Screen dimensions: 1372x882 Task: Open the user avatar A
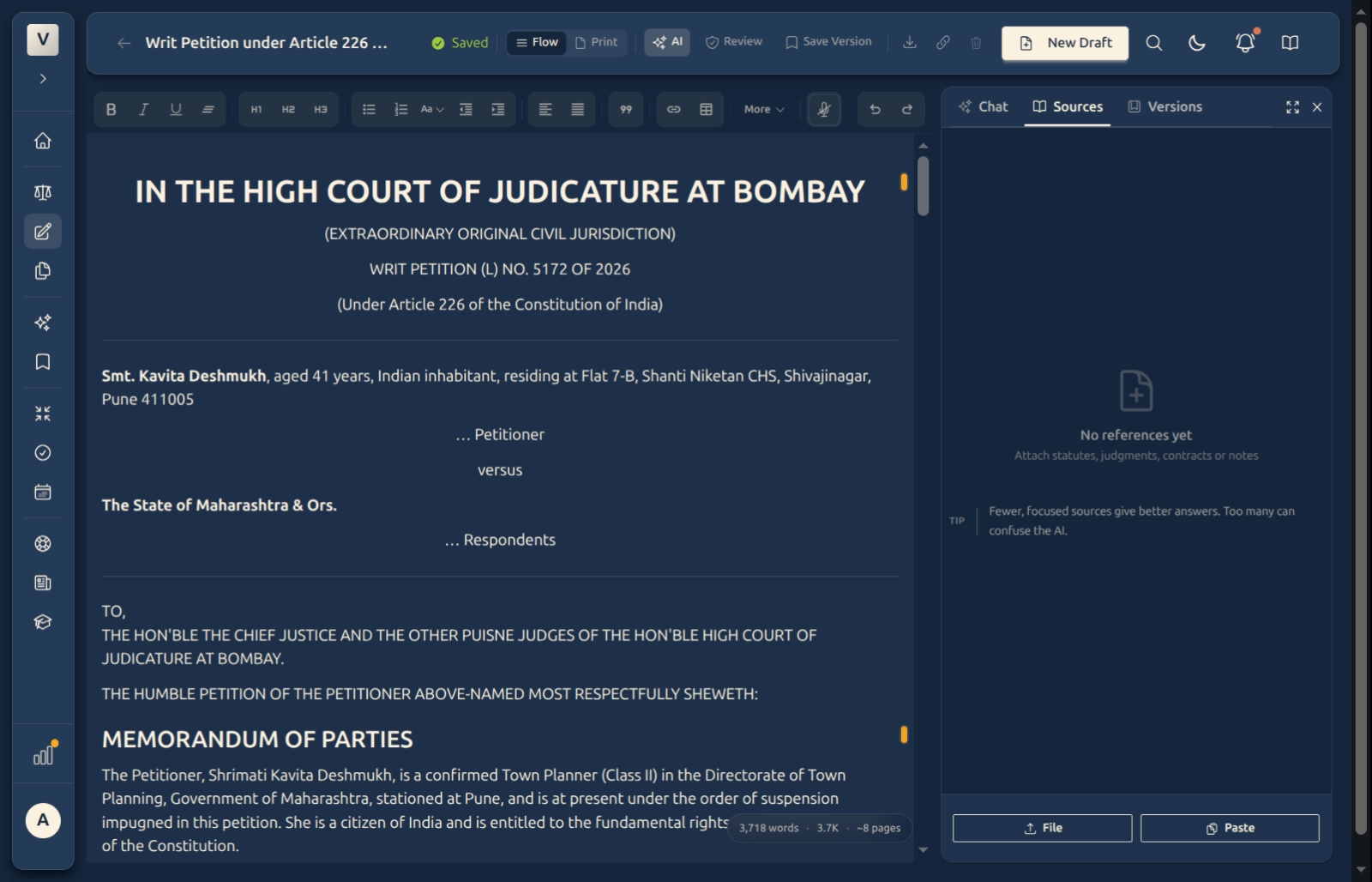tap(43, 820)
